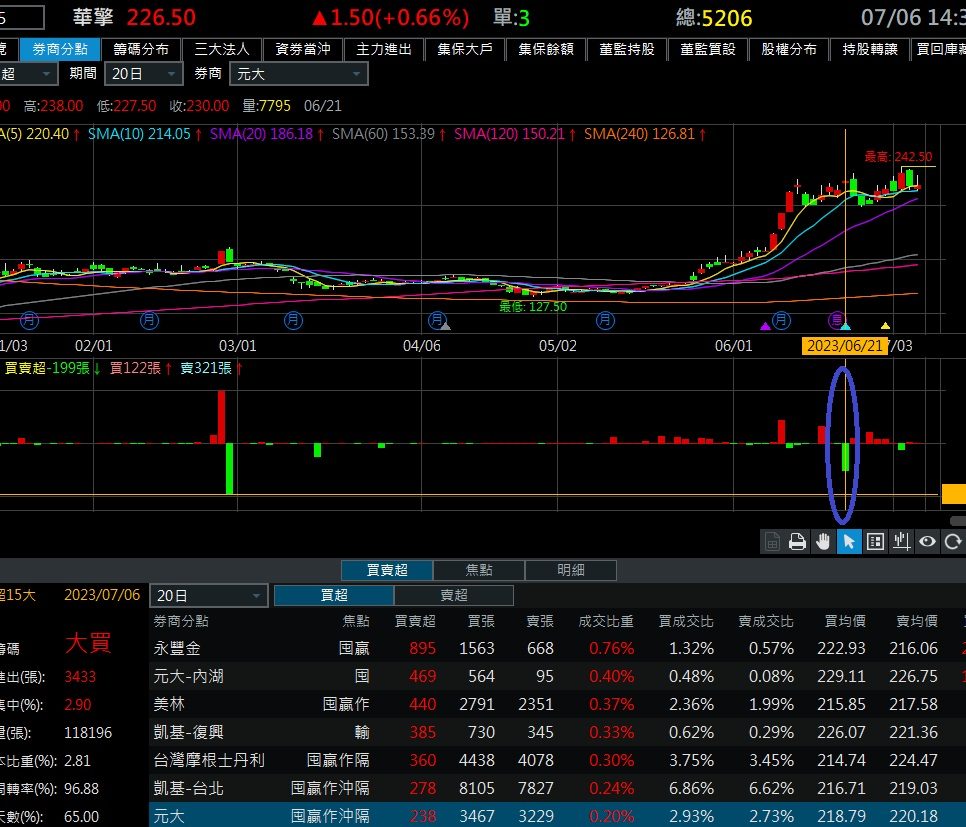Open the 集保大戶 tab
Image resolution: width=966 pixels, height=827 pixels.
click(x=465, y=49)
